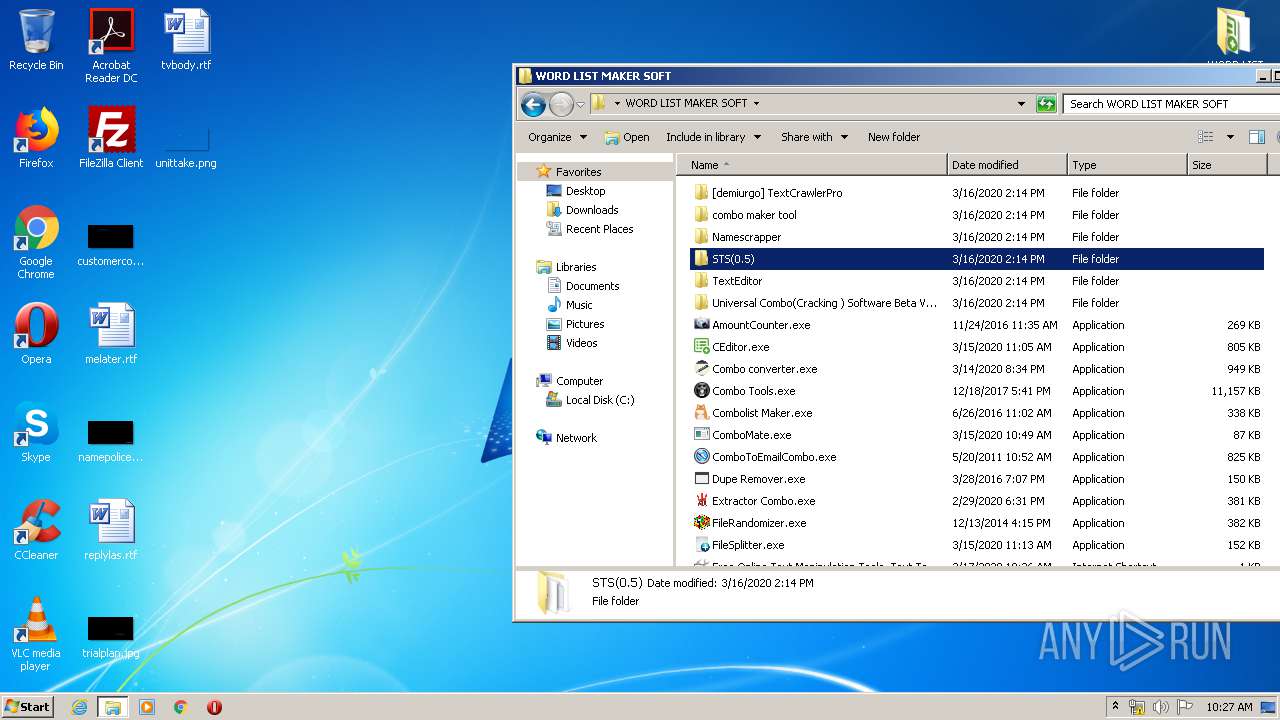Open the recent pages dropdown arrow
The height and width of the screenshot is (720, 1280).
pyautogui.click(x=580, y=104)
